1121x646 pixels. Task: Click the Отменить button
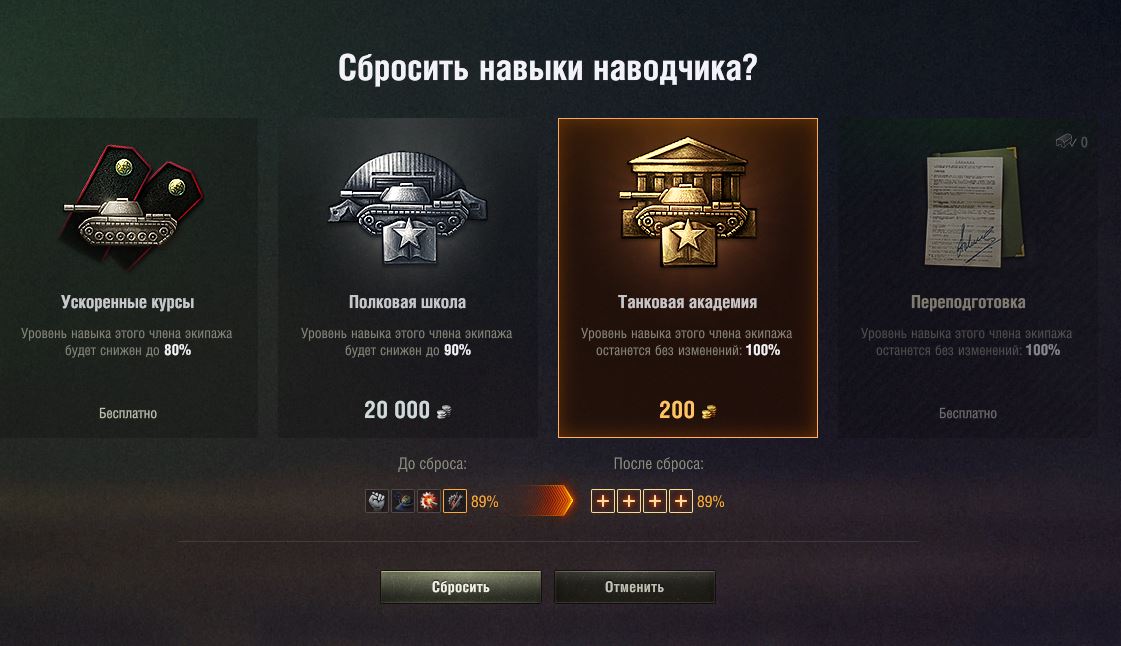click(x=635, y=587)
